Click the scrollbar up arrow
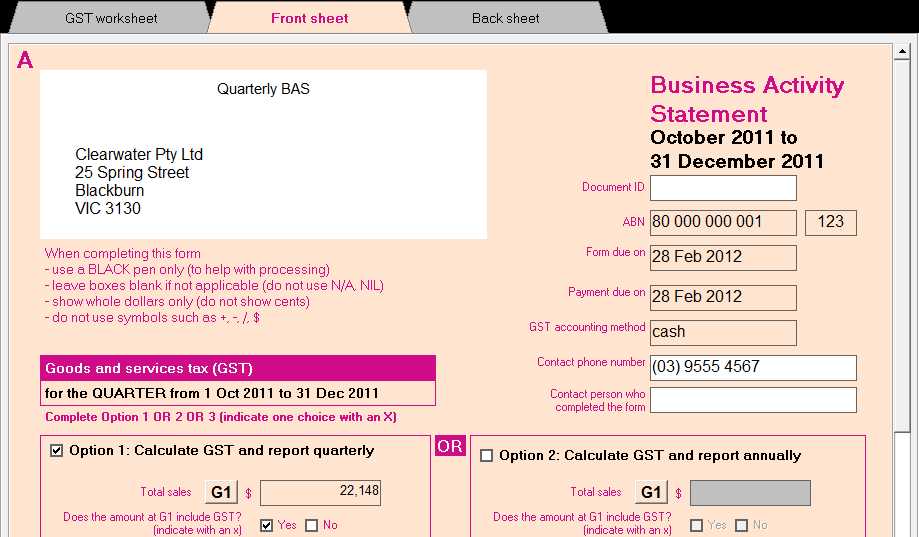919x537 pixels. pyautogui.click(x=902, y=52)
